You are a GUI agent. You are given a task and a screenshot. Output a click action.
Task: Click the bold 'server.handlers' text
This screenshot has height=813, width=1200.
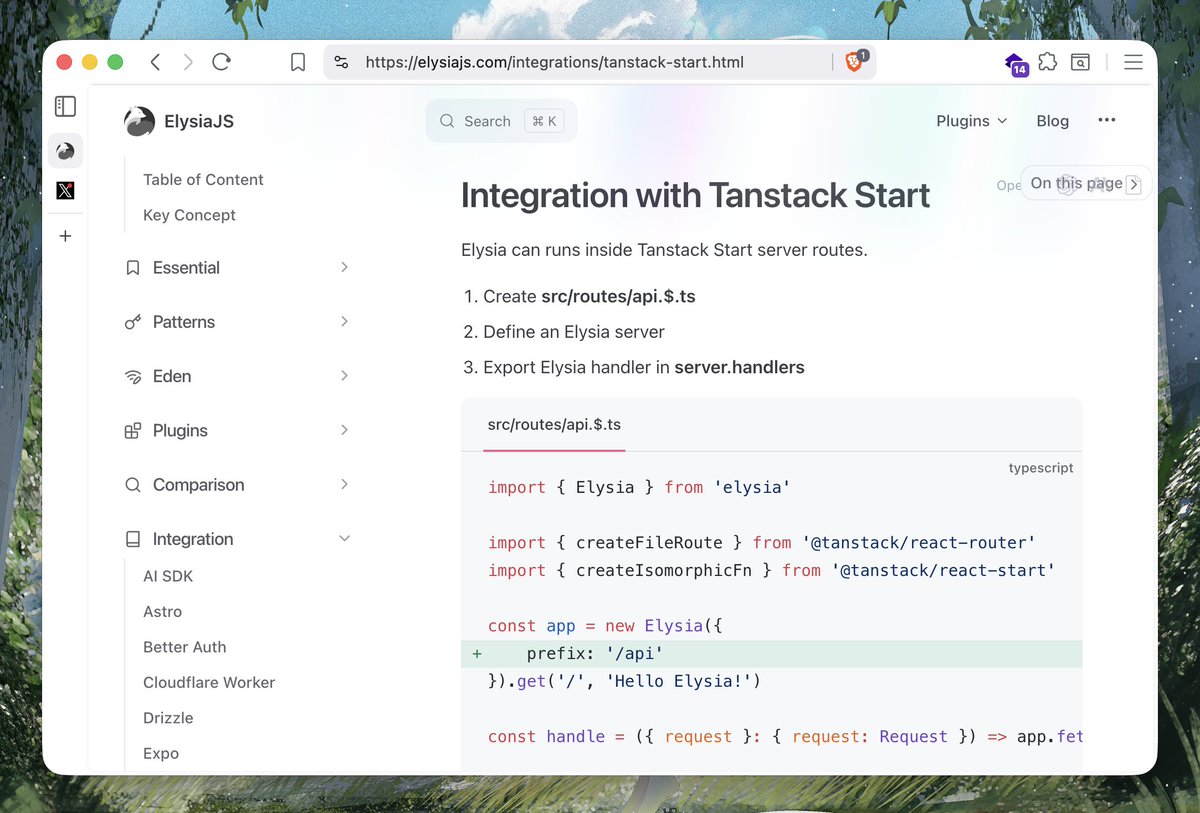coord(739,367)
